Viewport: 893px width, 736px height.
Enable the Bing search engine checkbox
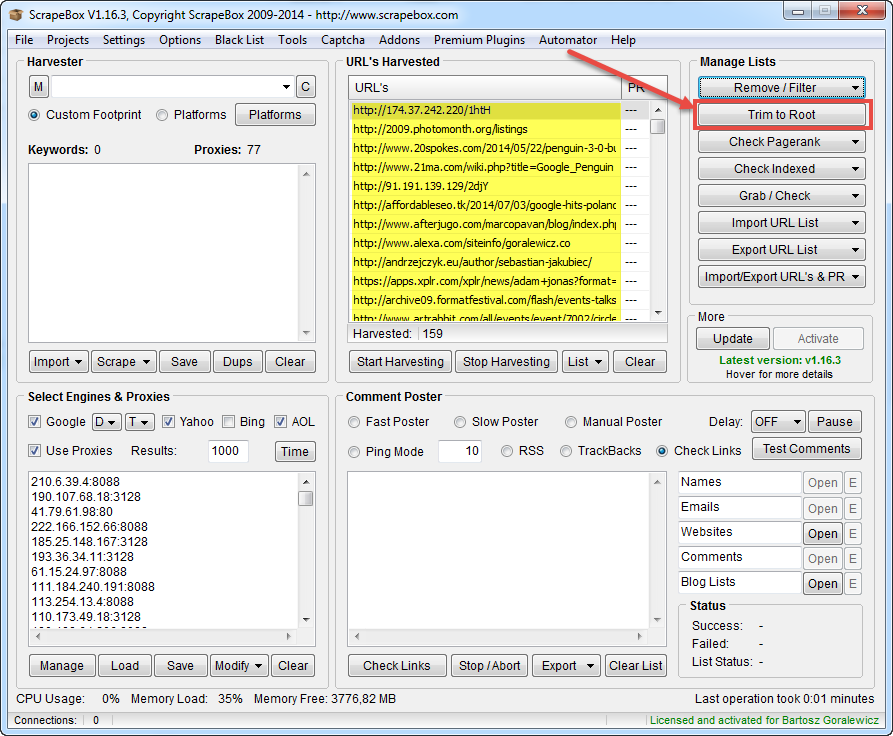pos(227,421)
